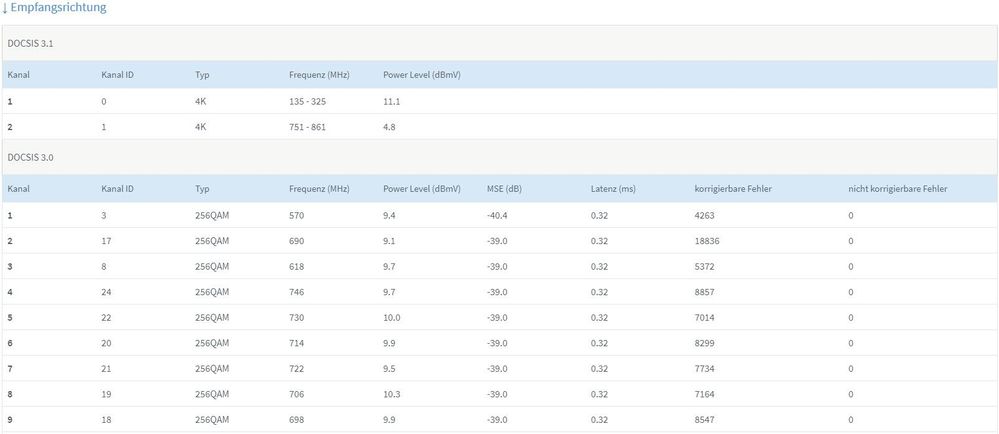Click Kanal ID header in DOCSIS 3.1 table
Image resolution: width=999 pixels, height=434 pixels.
pyautogui.click(x=117, y=75)
